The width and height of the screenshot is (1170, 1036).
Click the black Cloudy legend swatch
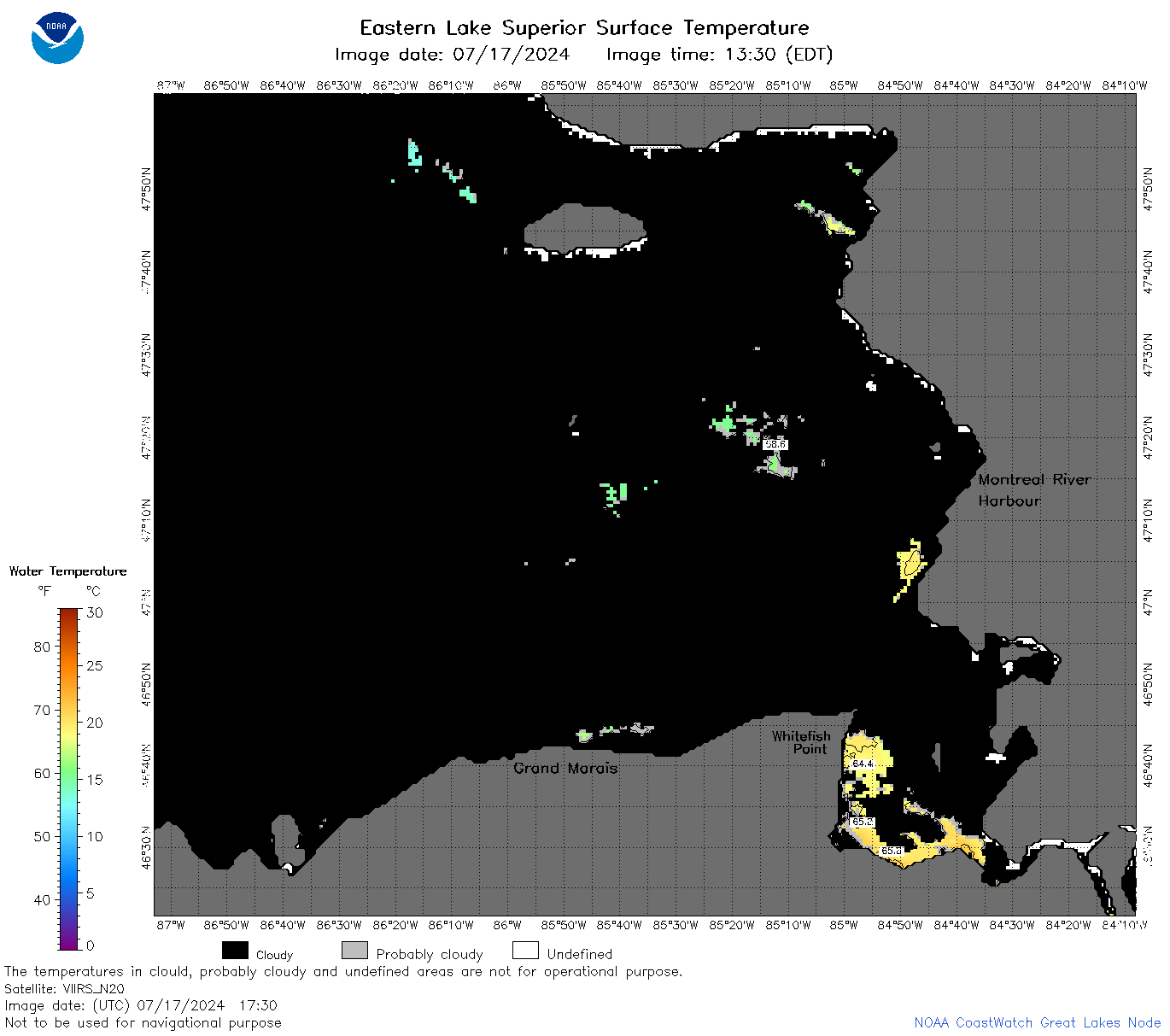coord(235,951)
